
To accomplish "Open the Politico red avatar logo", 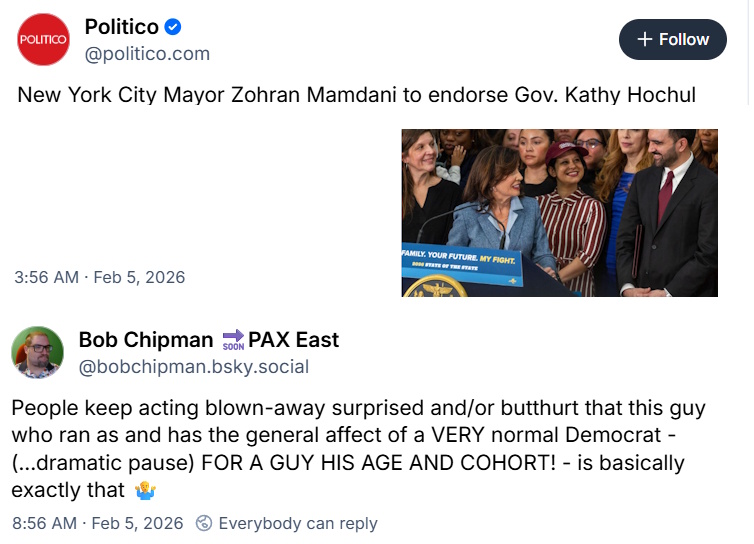I will pyautogui.click(x=43, y=39).
